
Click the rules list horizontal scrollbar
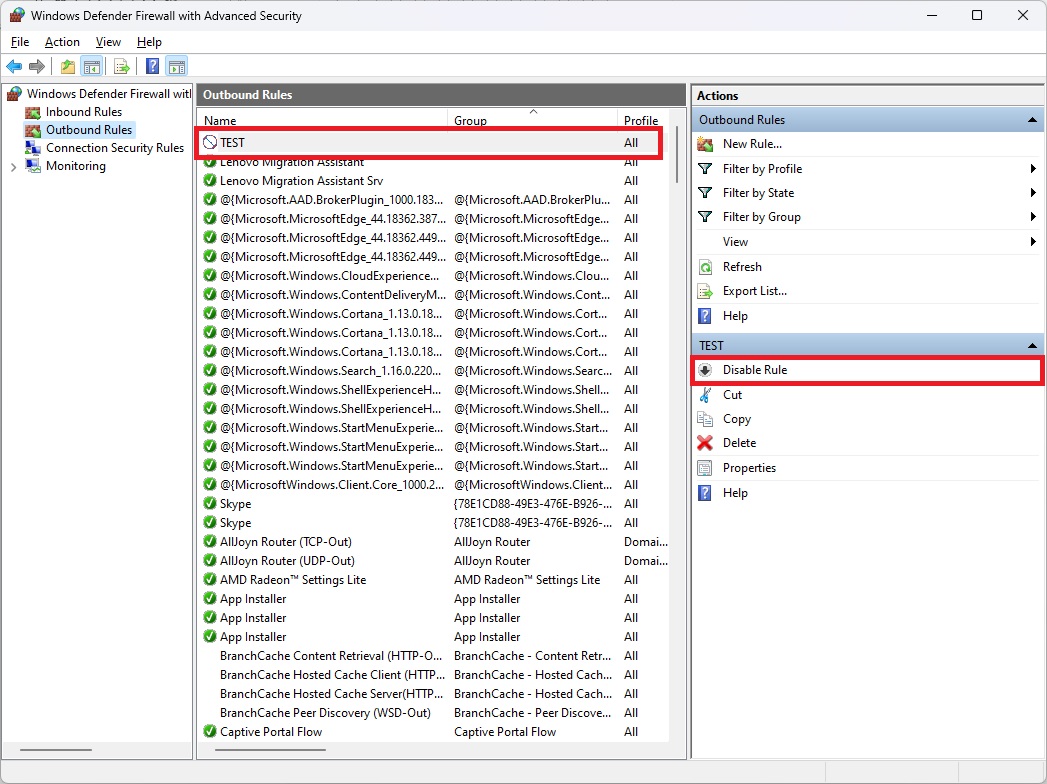click(x=270, y=750)
